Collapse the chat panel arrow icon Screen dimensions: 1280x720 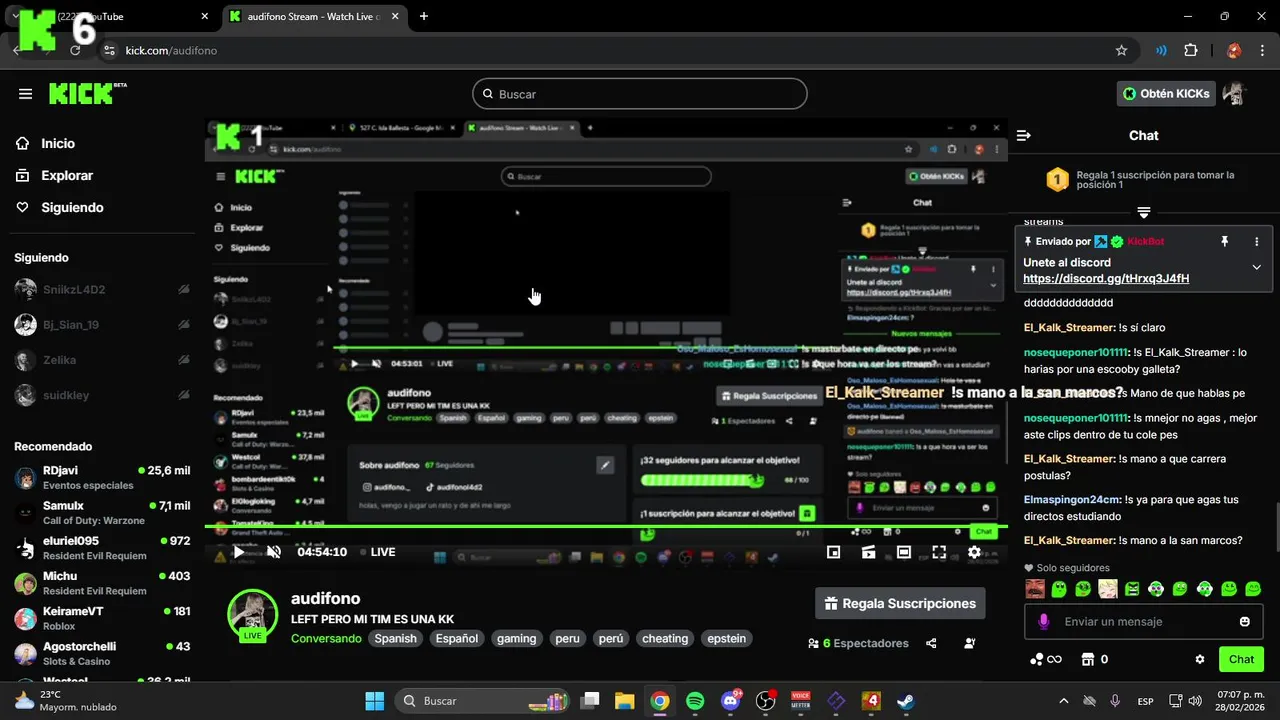point(1024,135)
